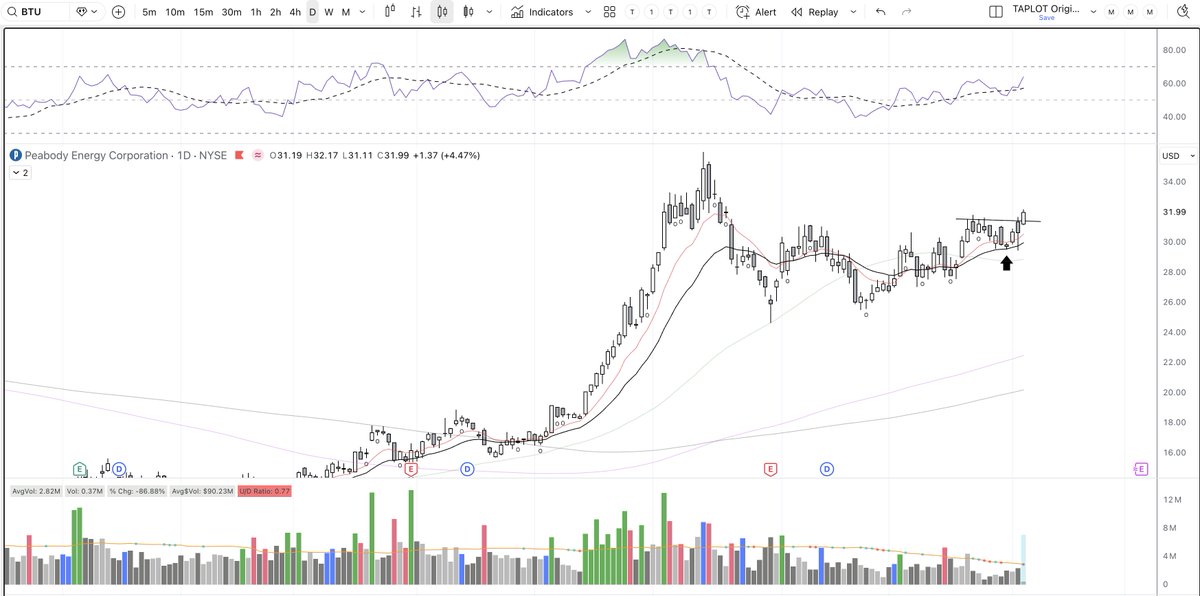The height and width of the screenshot is (596, 1200).
Task: Click the purple E upcoming earnings marker
Action: 1139,469
